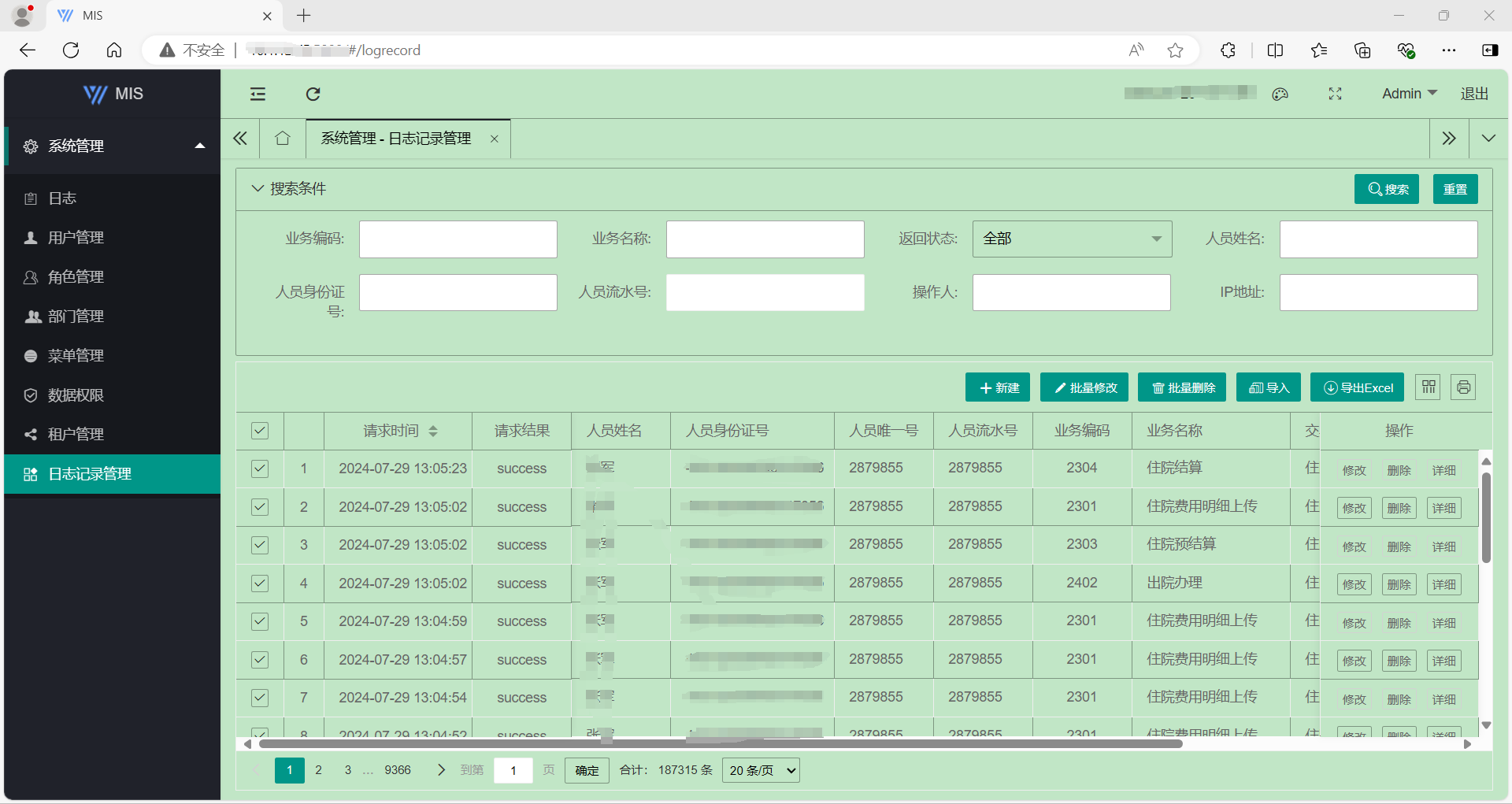Click the 新建 button
The width and height of the screenshot is (1512, 804).
pos(998,387)
